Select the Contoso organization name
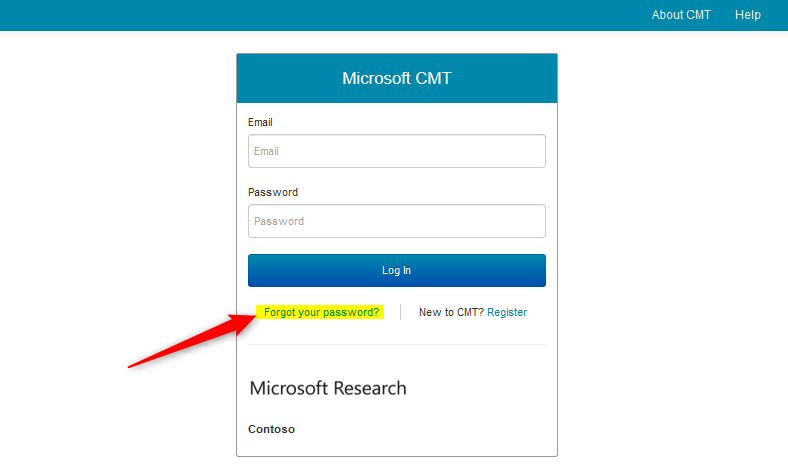The width and height of the screenshot is (788, 471). pyautogui.click(x=271, y=429)
